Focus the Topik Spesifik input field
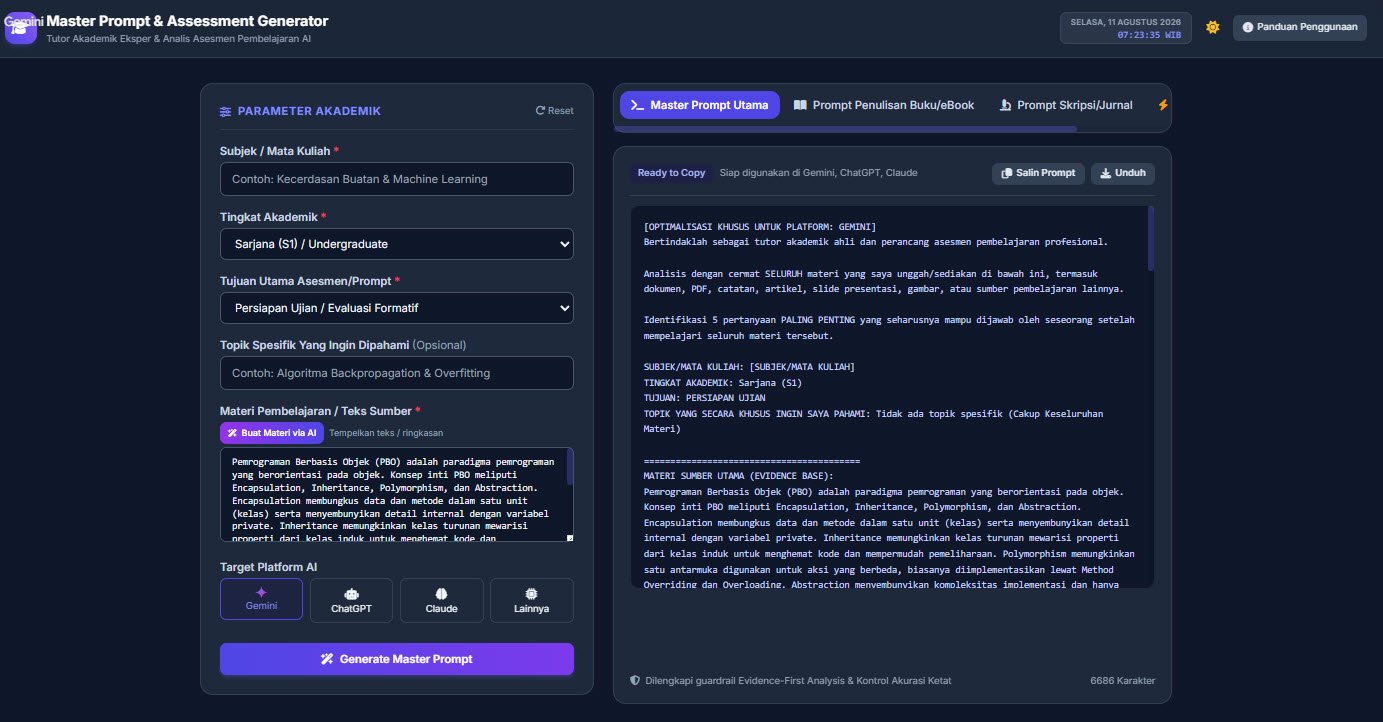 coord(397,373)
